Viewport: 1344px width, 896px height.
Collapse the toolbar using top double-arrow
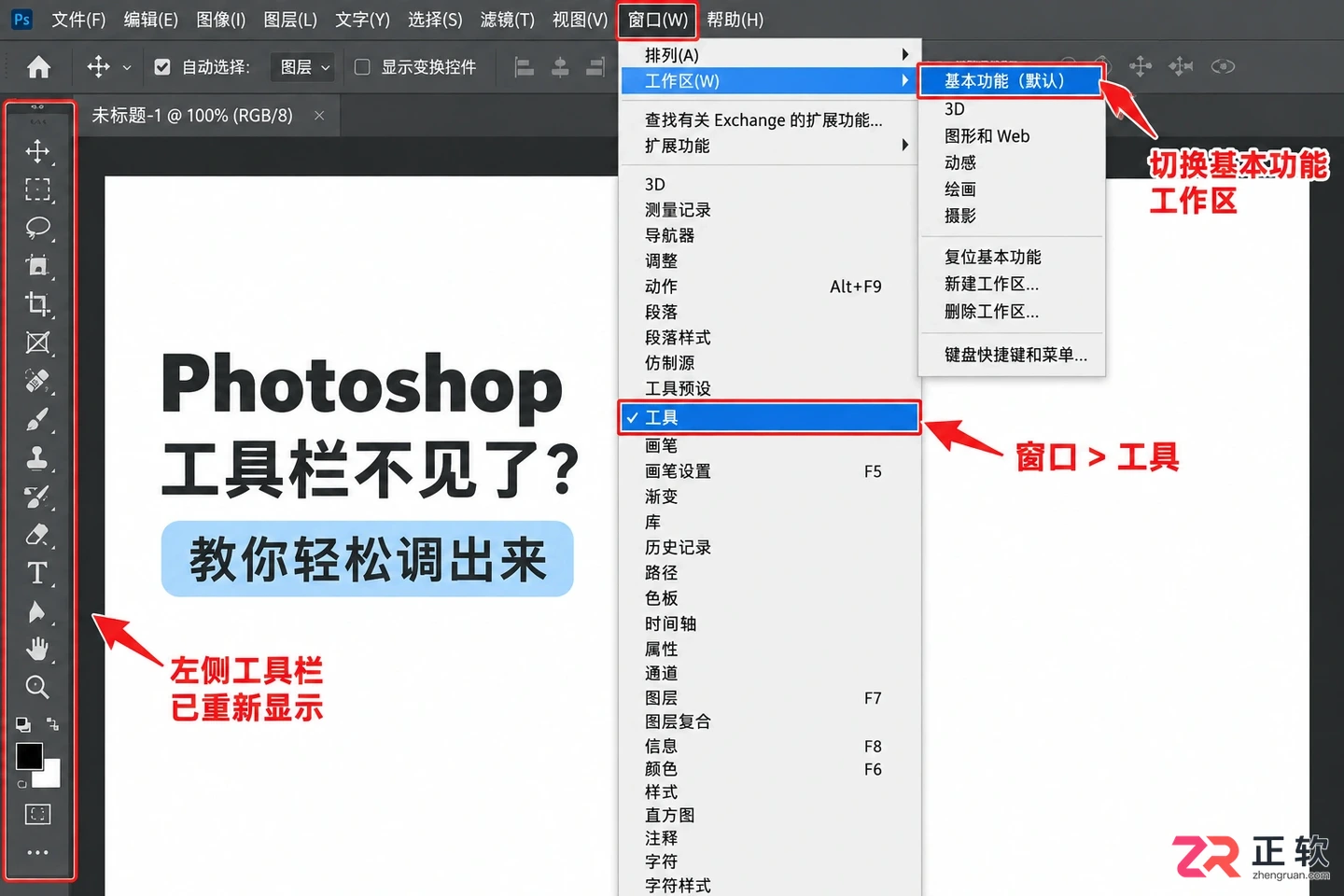(37, 107)
